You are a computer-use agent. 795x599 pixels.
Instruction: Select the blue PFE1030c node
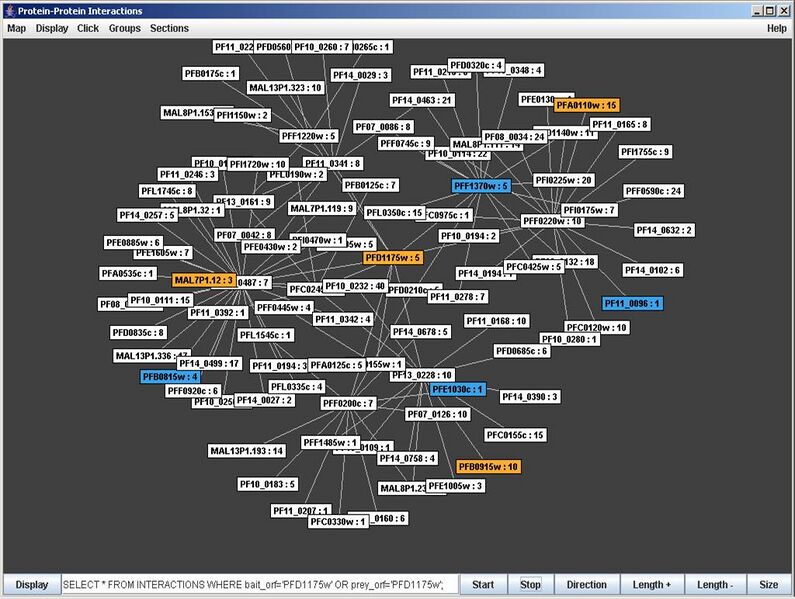(457, 390)
